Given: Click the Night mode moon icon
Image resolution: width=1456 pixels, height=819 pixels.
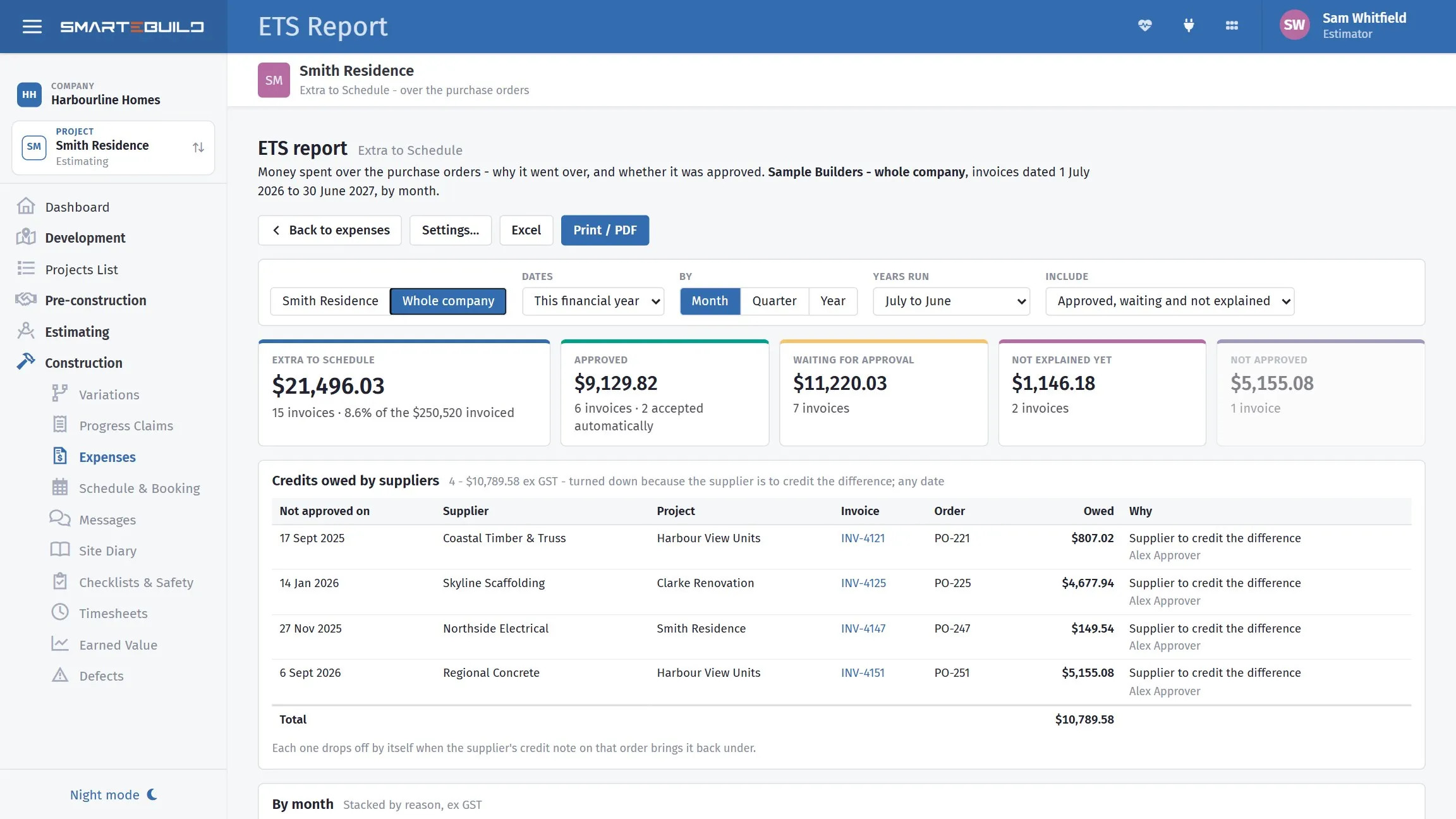Looking at the screenshot, I should coord(152,795).
